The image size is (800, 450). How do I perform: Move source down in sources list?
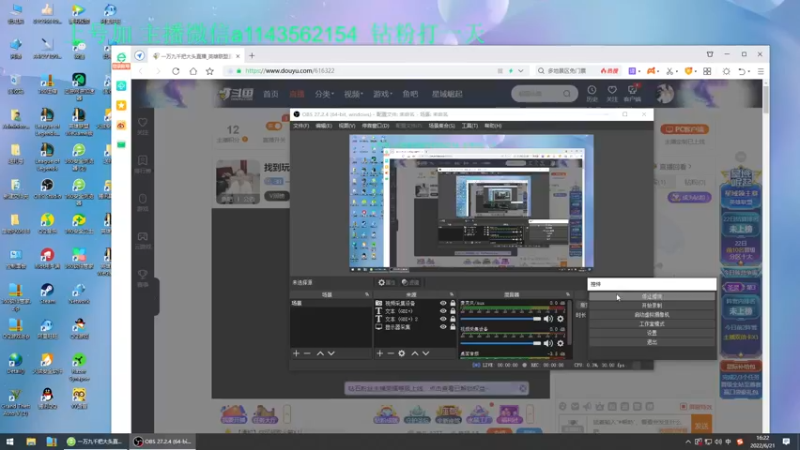click(426, 353)
